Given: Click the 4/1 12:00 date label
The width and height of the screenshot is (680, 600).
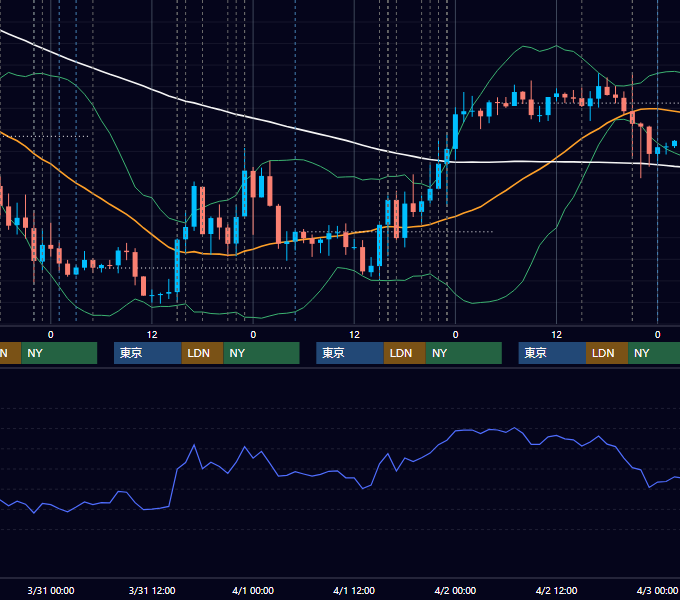Looking at the screenshot, I should [354, 590].
